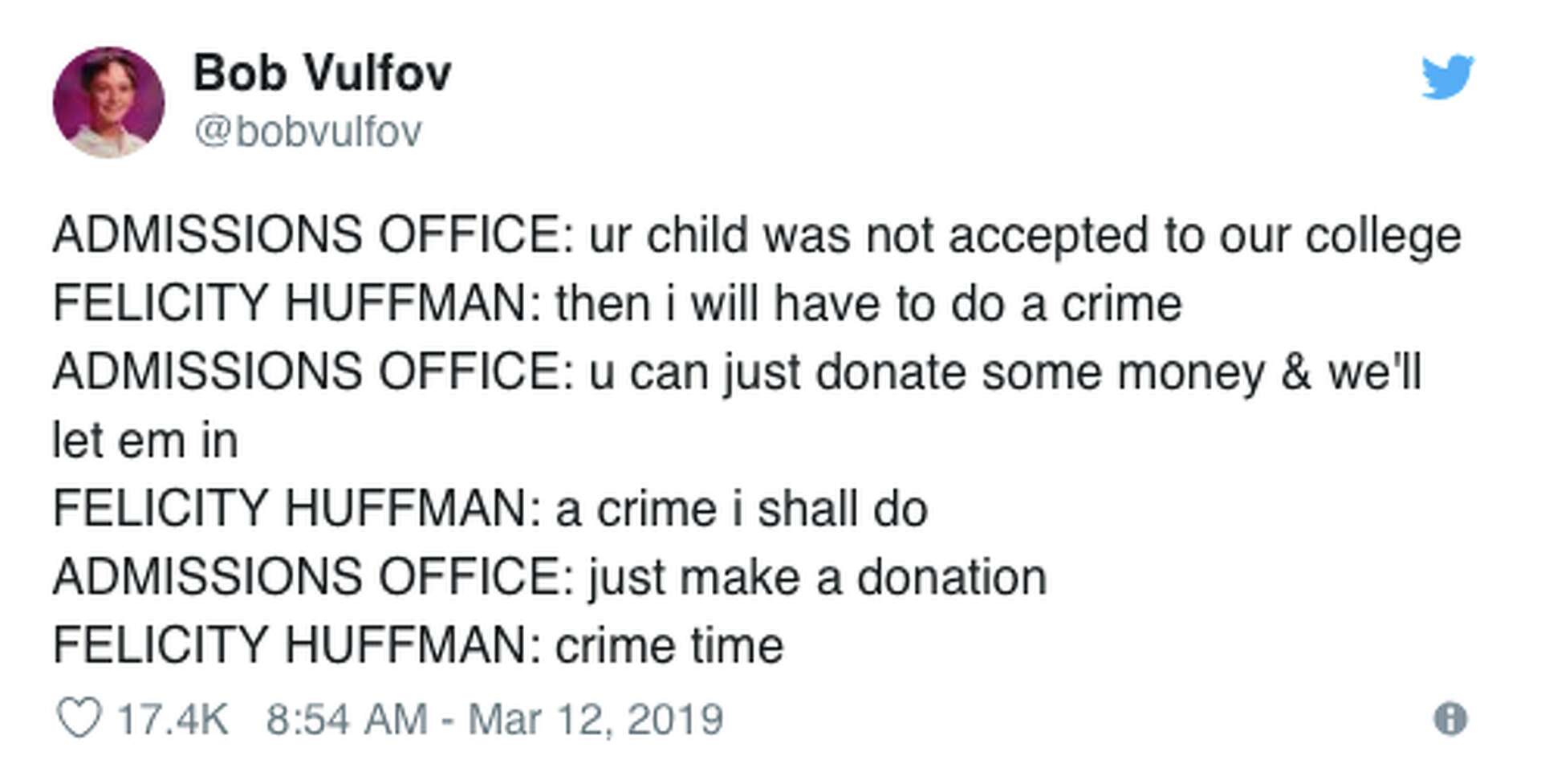The width and height of the screenshot is (1541, 784).
Task: Click the words "let em in"
Action: coord(145,441)
